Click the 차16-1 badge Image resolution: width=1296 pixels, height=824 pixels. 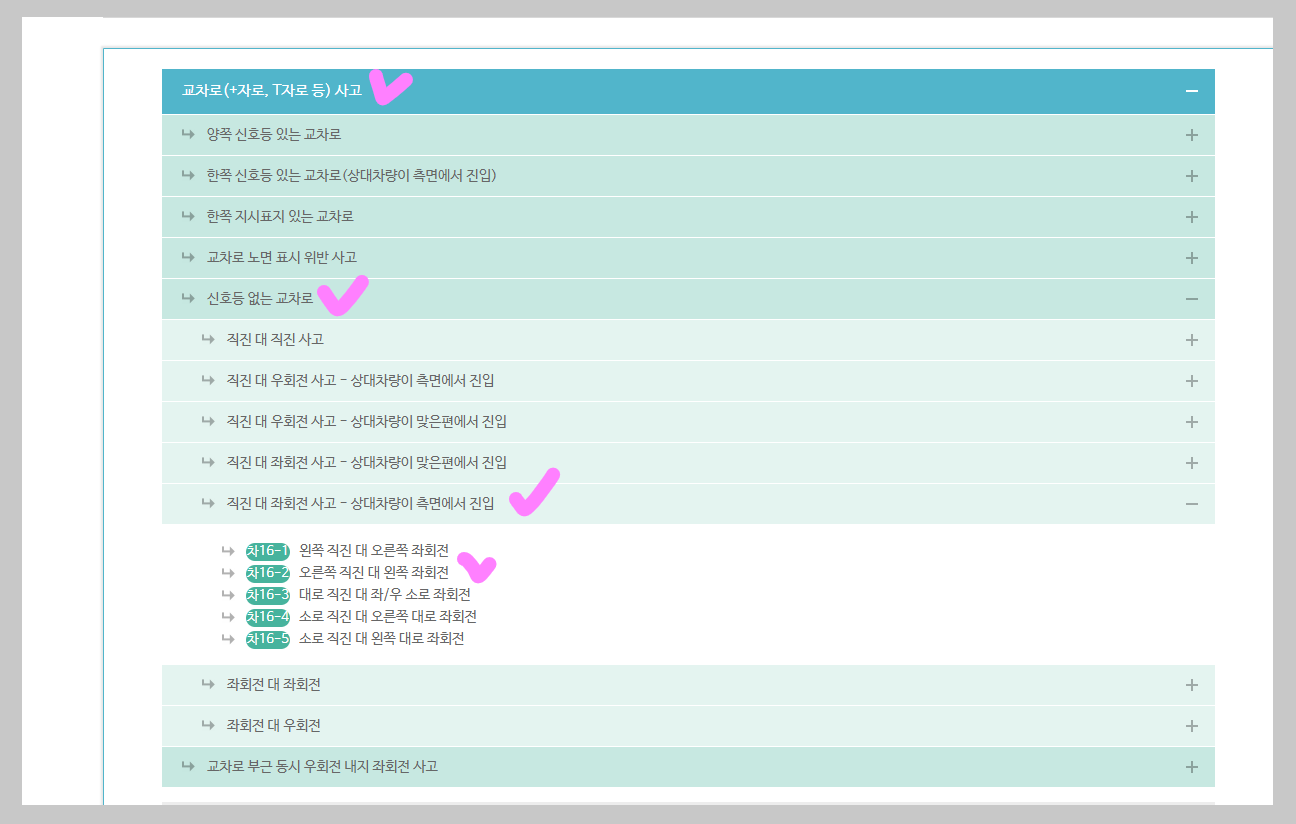268,551
